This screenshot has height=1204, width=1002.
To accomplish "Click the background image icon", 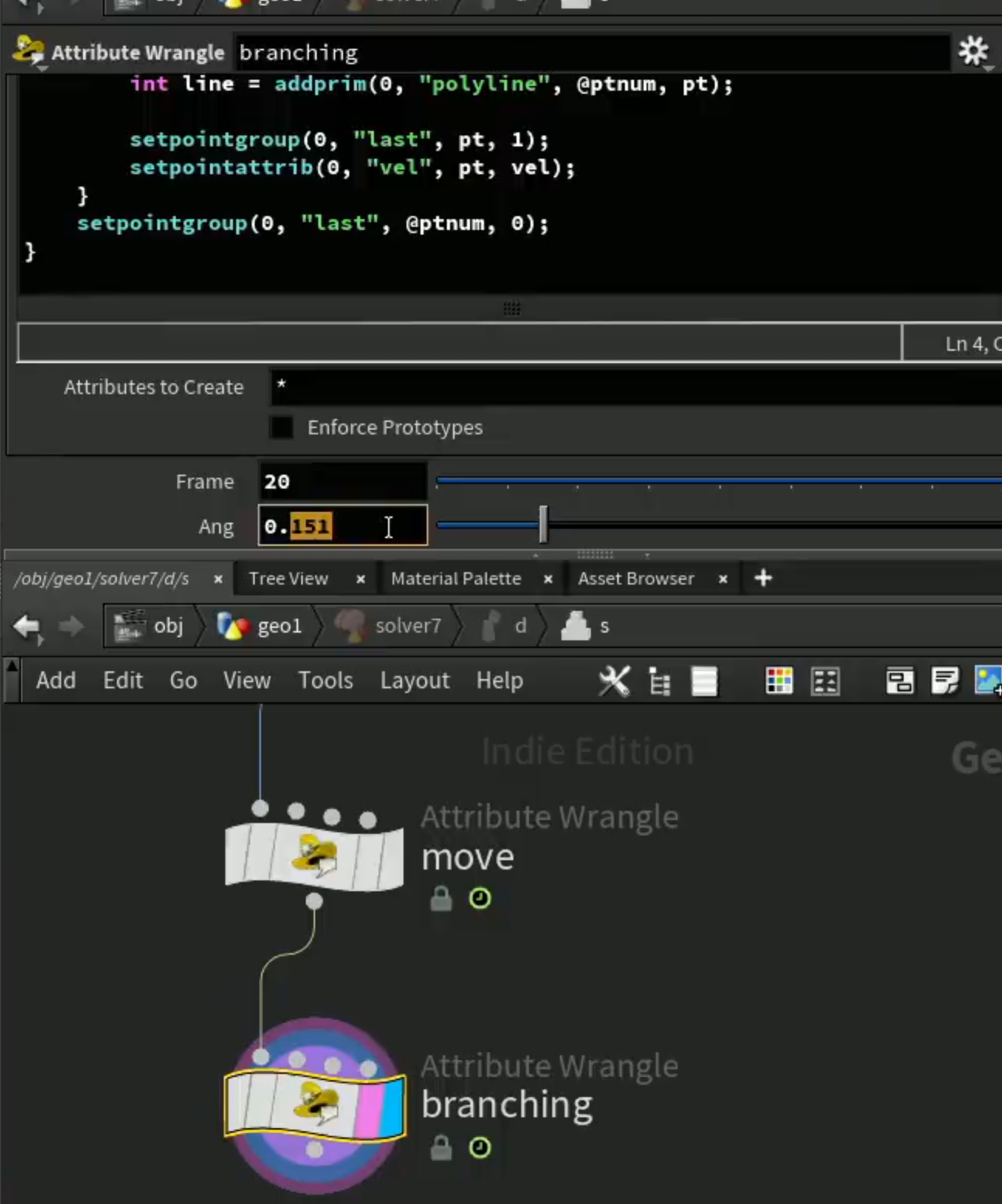I will (988, 681).
